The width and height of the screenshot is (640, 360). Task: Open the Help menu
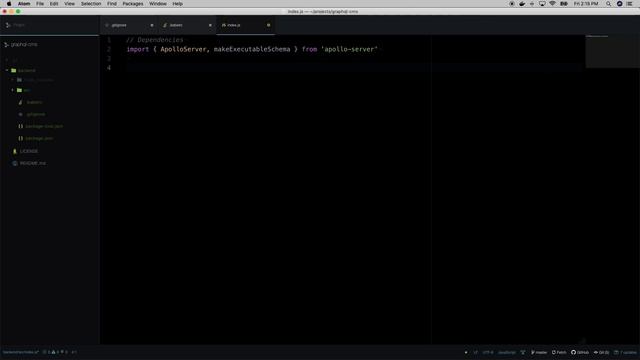click(x=177, y=4)
